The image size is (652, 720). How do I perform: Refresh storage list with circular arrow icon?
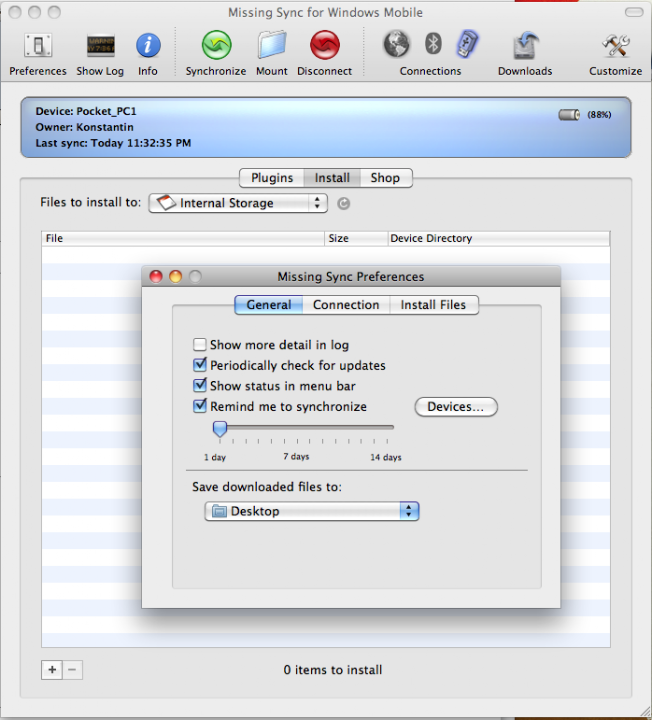[x=343, y=203]
